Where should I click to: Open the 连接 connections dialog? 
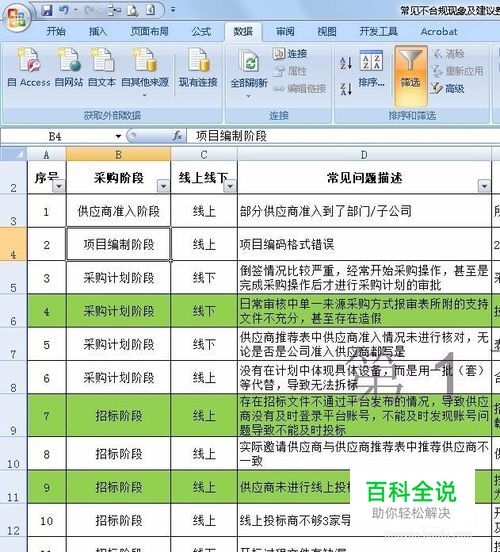[290, 54]
